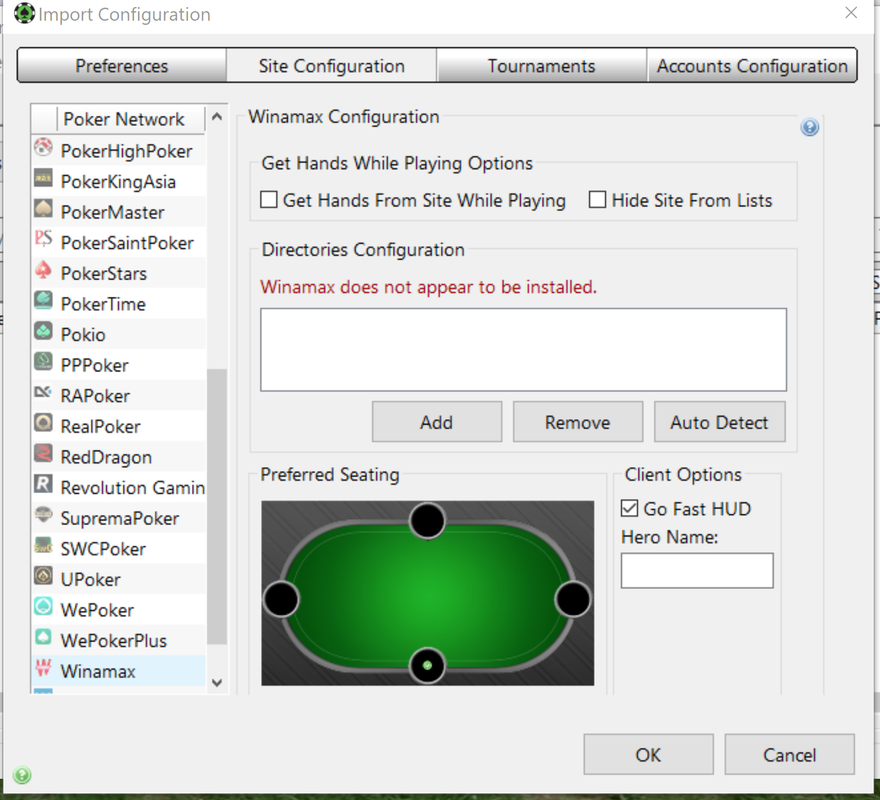Click the Winamax W icon
Screen dimensions: 880x800
[x=43, y=668]
